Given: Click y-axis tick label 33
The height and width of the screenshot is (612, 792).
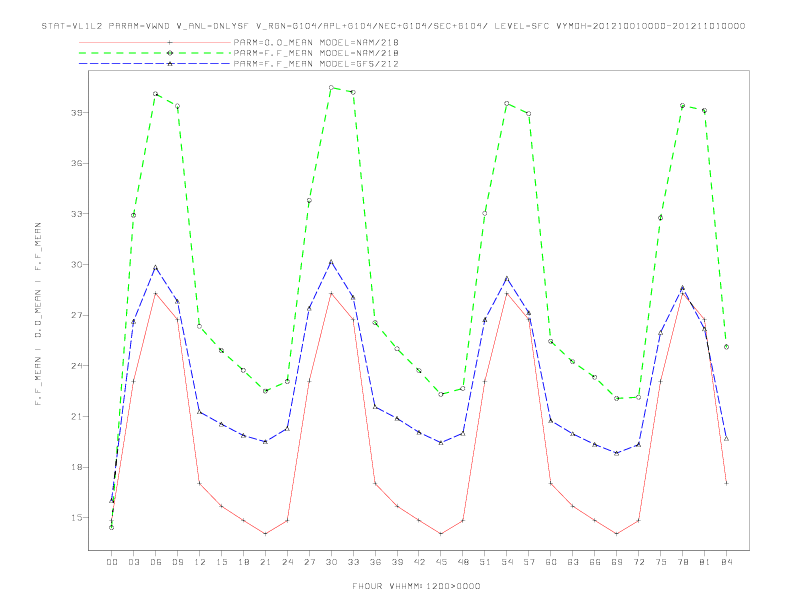Looking at the screenshot, I should 77,214.
